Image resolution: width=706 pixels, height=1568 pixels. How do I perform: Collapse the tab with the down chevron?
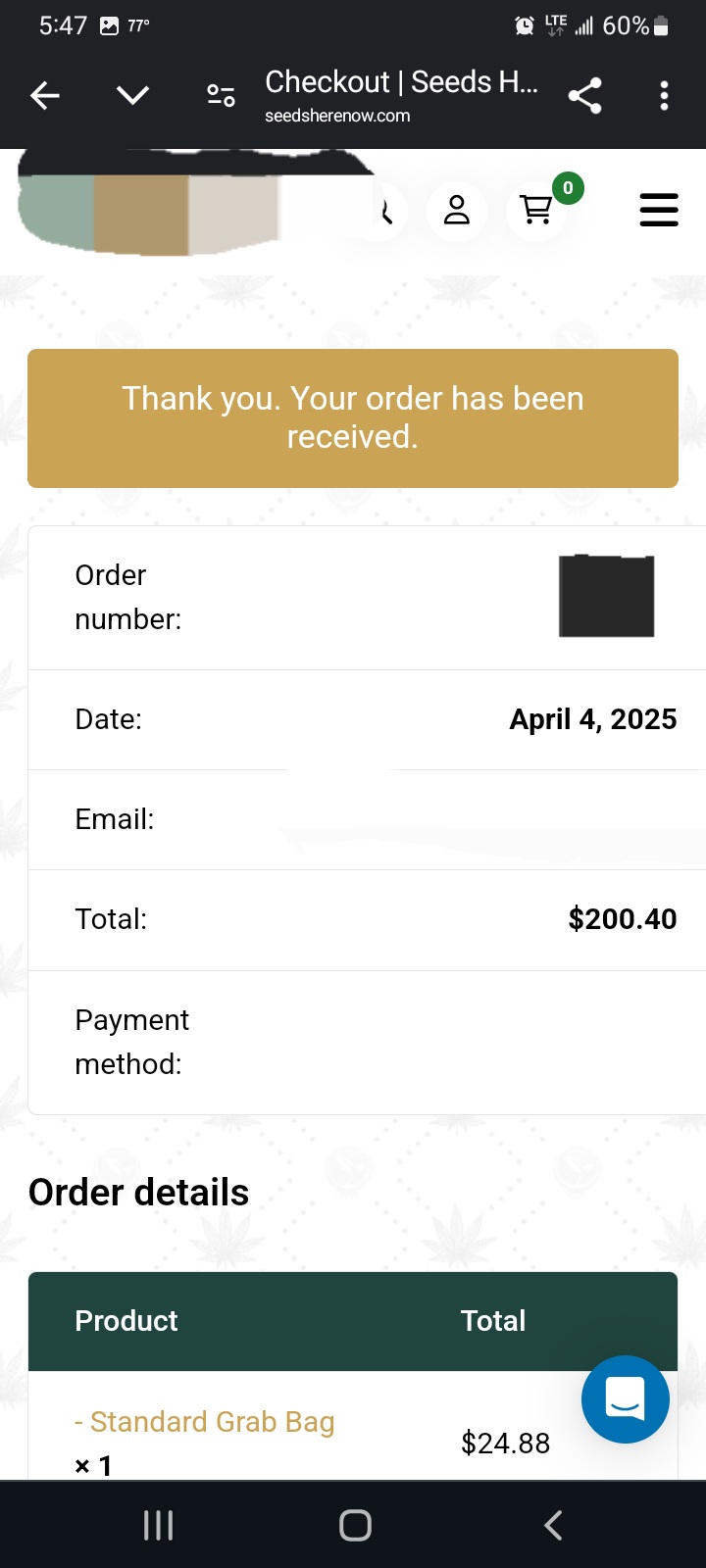pyautogui.click(x=132, y=95)
